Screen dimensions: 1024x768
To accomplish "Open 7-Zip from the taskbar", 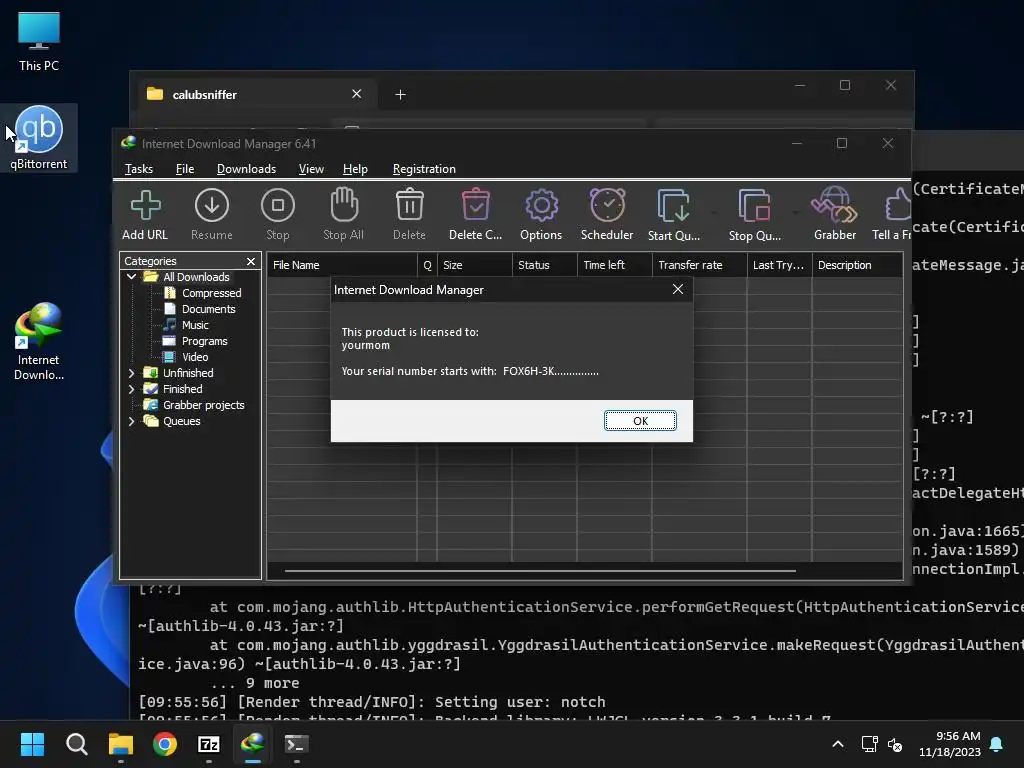I will pyautogui.click(x=209, y=744).
